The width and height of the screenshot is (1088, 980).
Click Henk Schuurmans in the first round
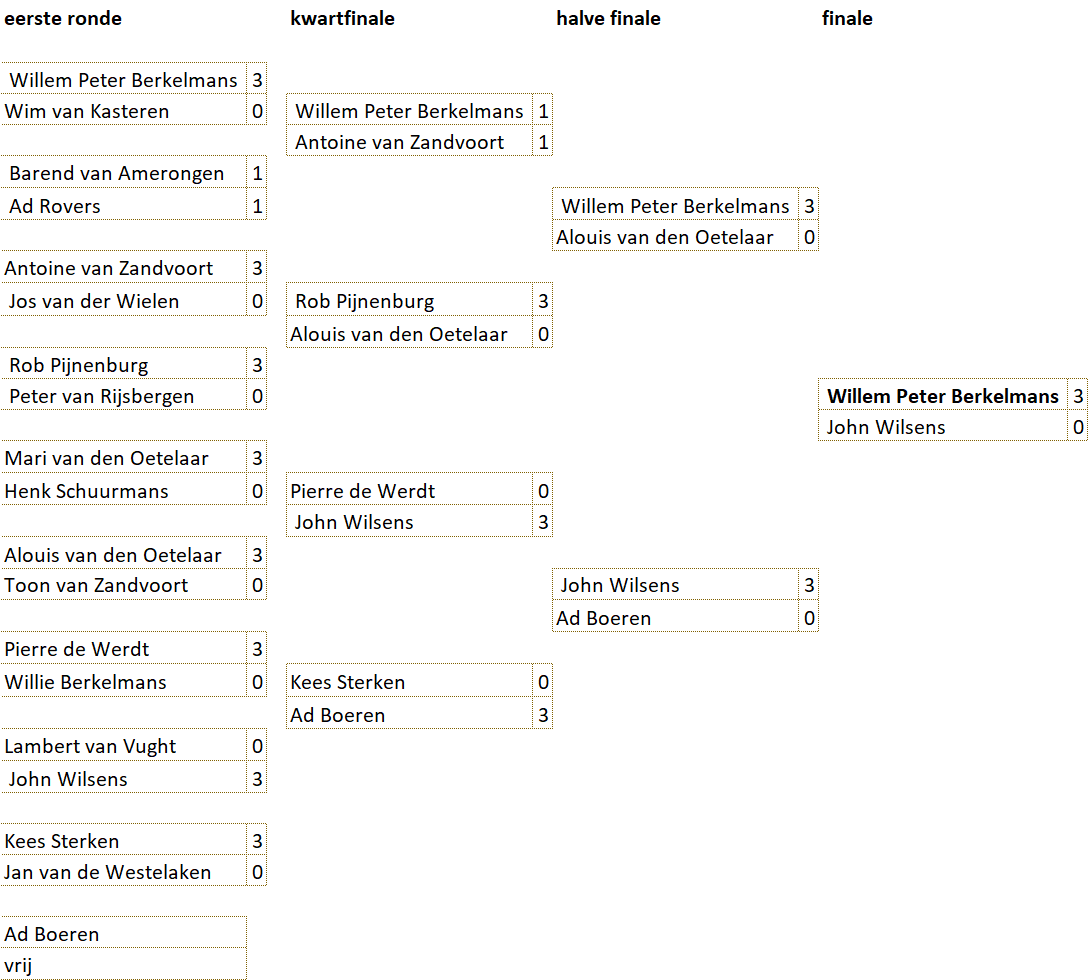[86, 491]
